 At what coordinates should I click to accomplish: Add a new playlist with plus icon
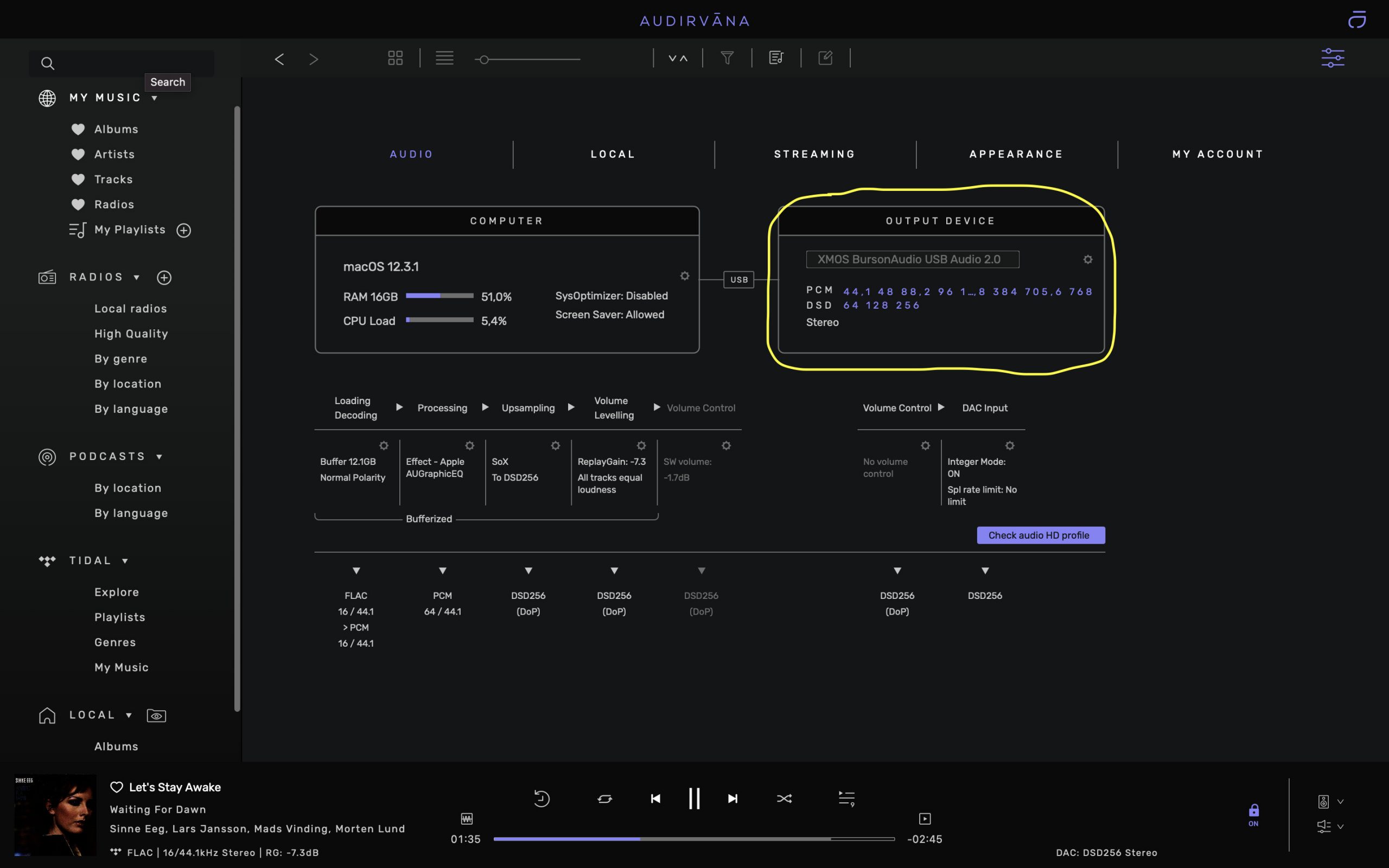coord(184,230)
